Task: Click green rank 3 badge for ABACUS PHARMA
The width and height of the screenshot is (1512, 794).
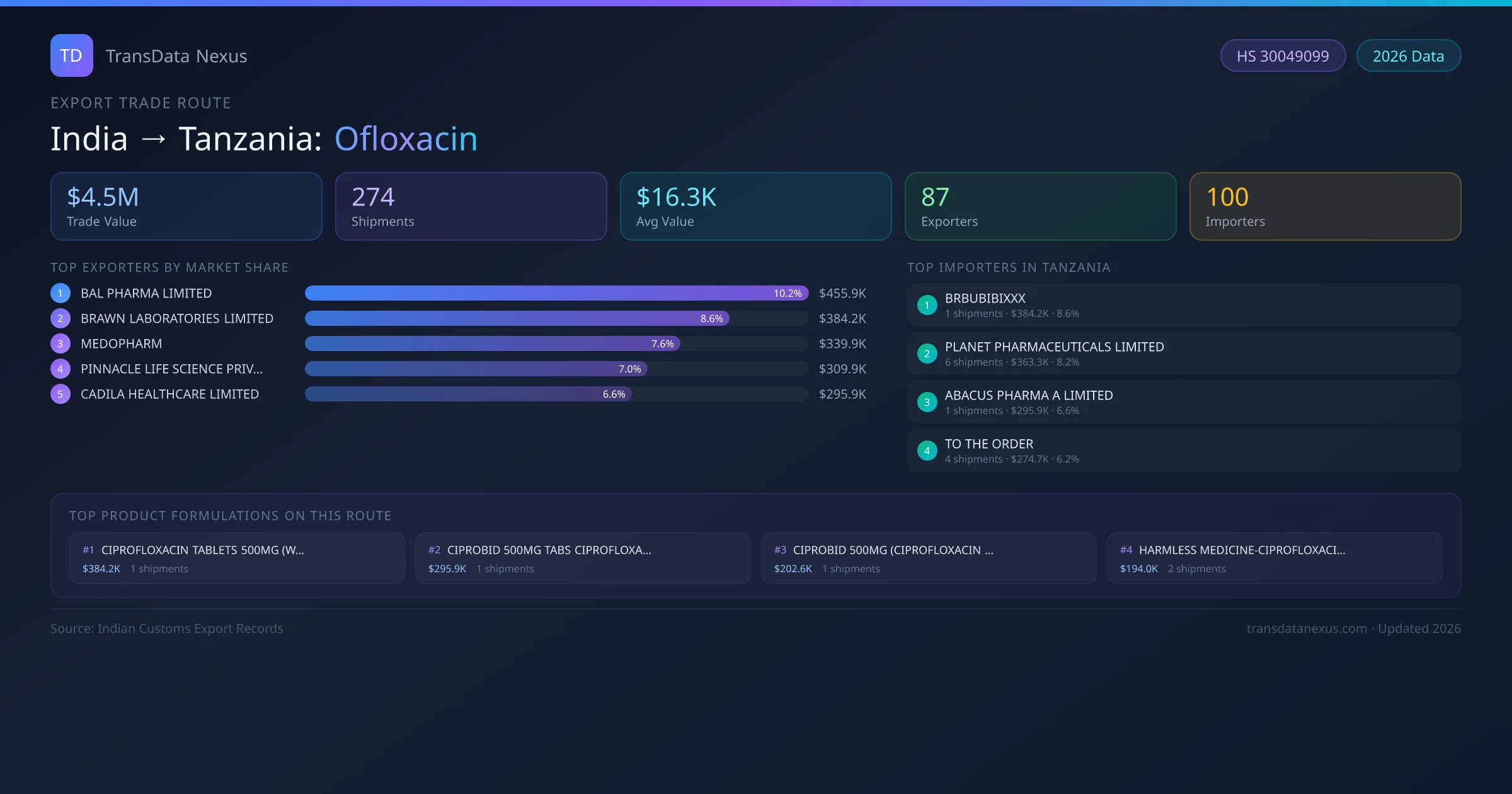Action: (927, 402)
